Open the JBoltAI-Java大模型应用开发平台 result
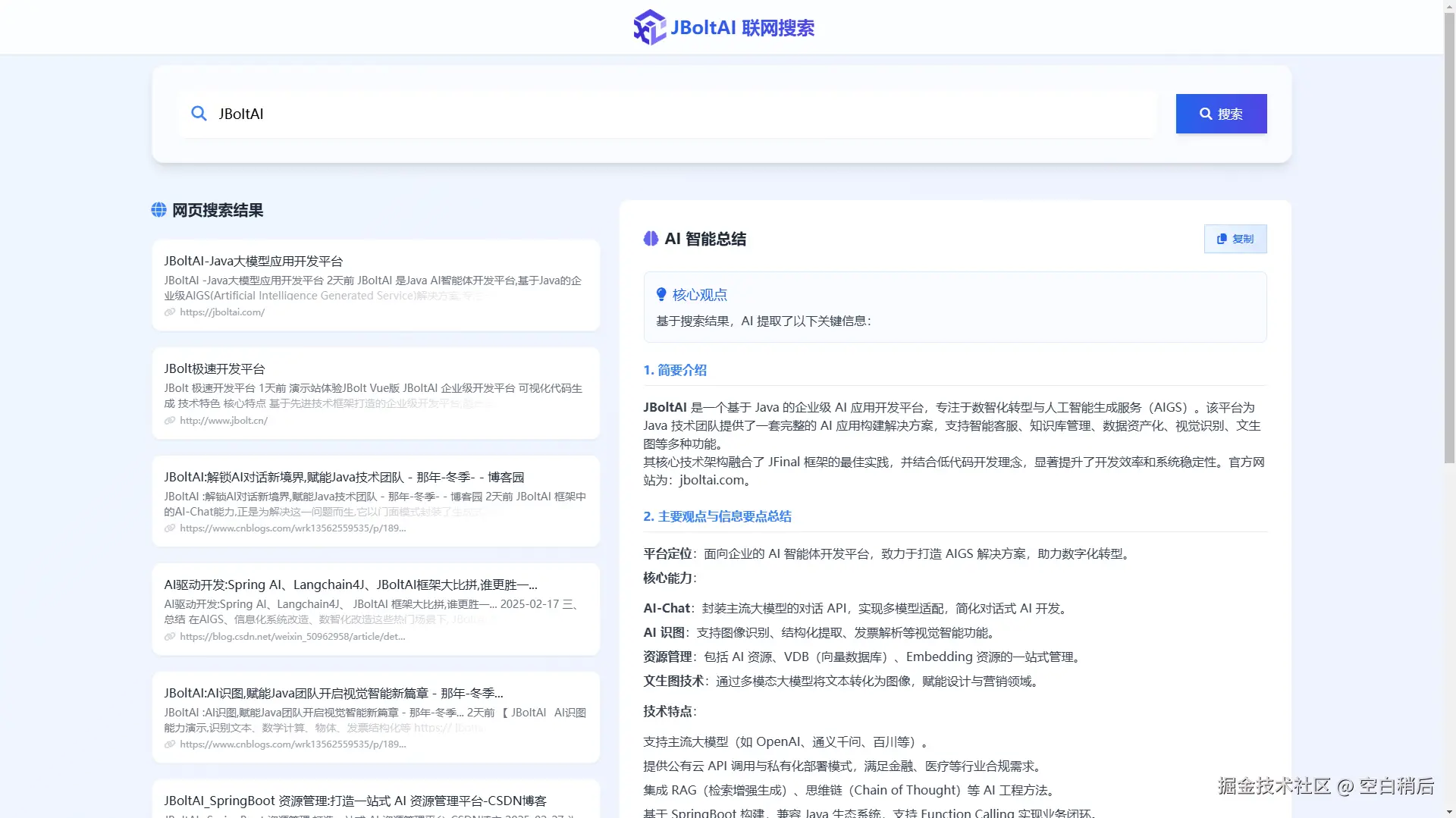This screenshot has height=818, width=1456. click(x=254, y=261)
